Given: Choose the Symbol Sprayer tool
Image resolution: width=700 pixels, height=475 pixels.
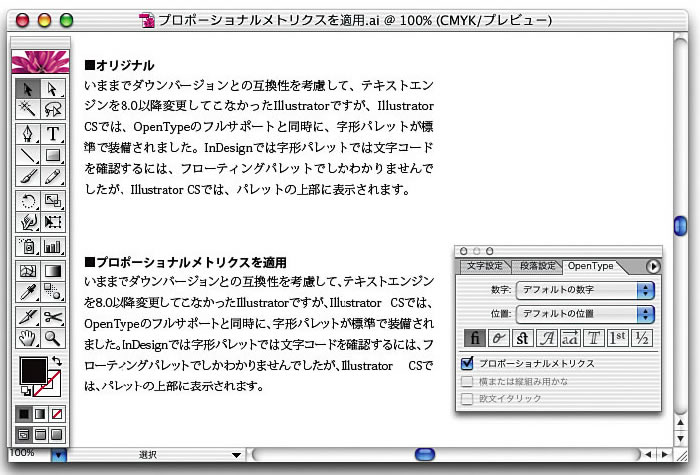Looking at the screenshot, I should point(28,246).
